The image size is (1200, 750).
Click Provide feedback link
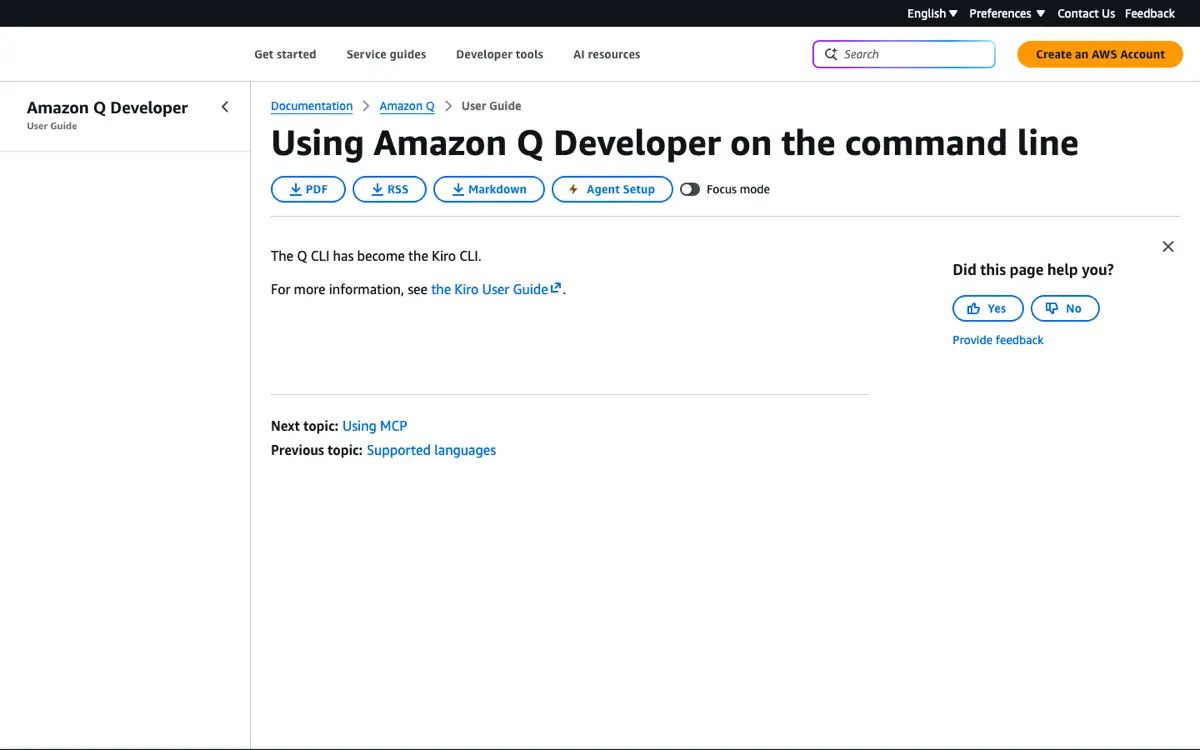coord(998,340)
